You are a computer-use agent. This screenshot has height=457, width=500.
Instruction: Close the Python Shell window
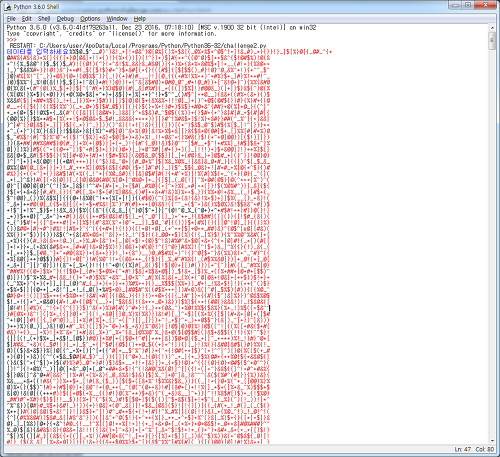pyautogui.click(x=486, y=5)
